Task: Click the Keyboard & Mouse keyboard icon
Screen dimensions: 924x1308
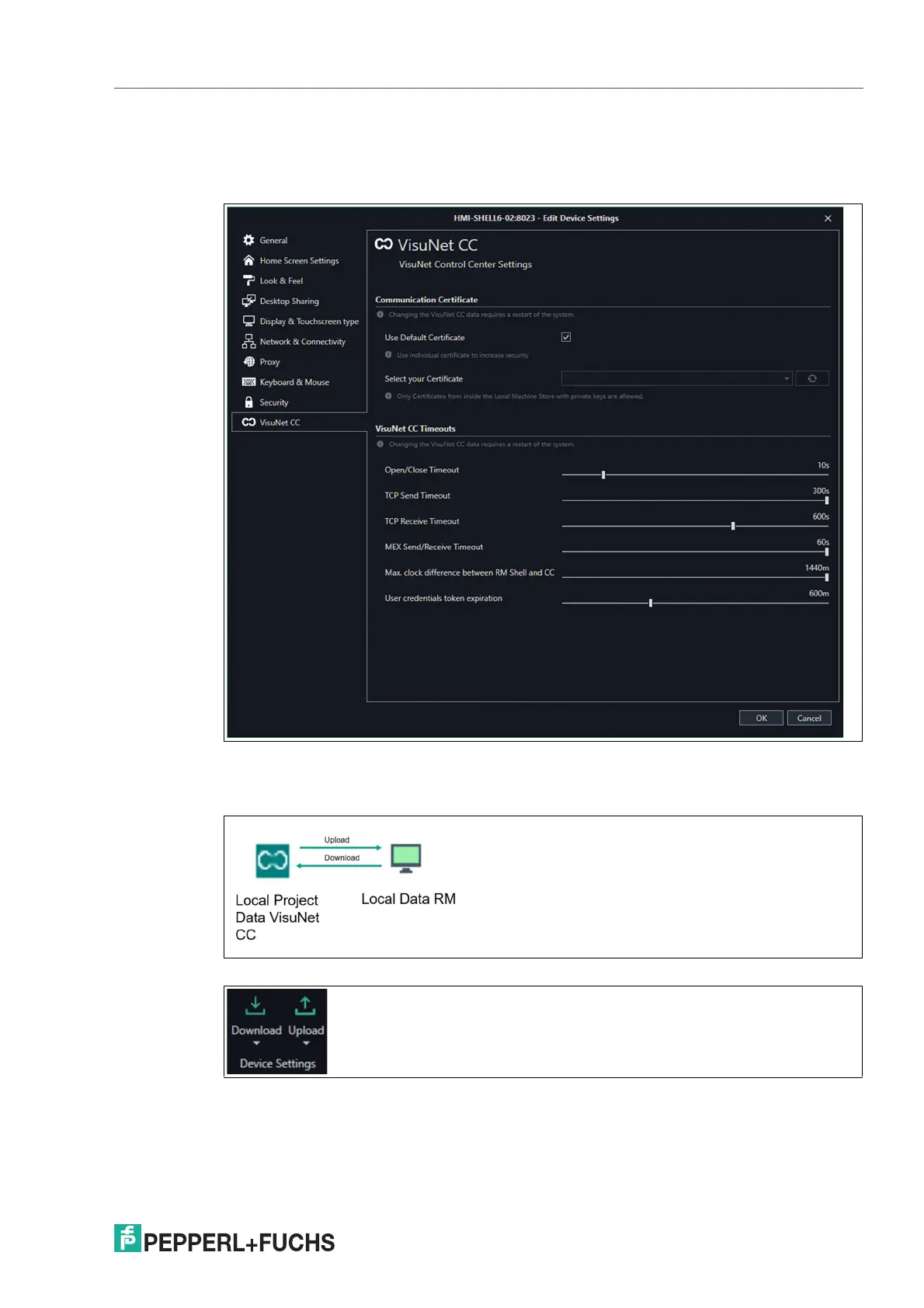Action: point(248,381)
